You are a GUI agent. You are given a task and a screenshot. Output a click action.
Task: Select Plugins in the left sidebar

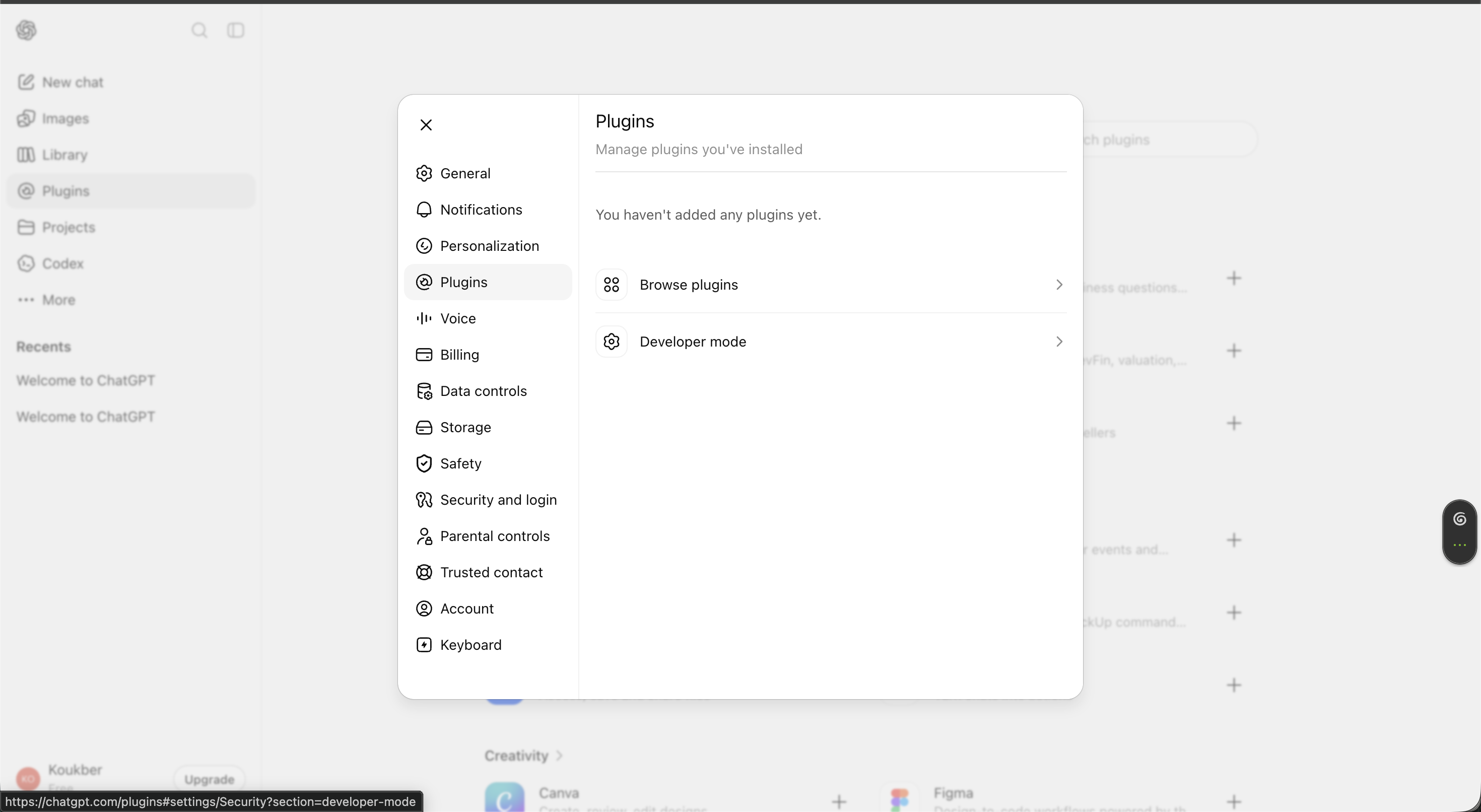tap(130, 191)
